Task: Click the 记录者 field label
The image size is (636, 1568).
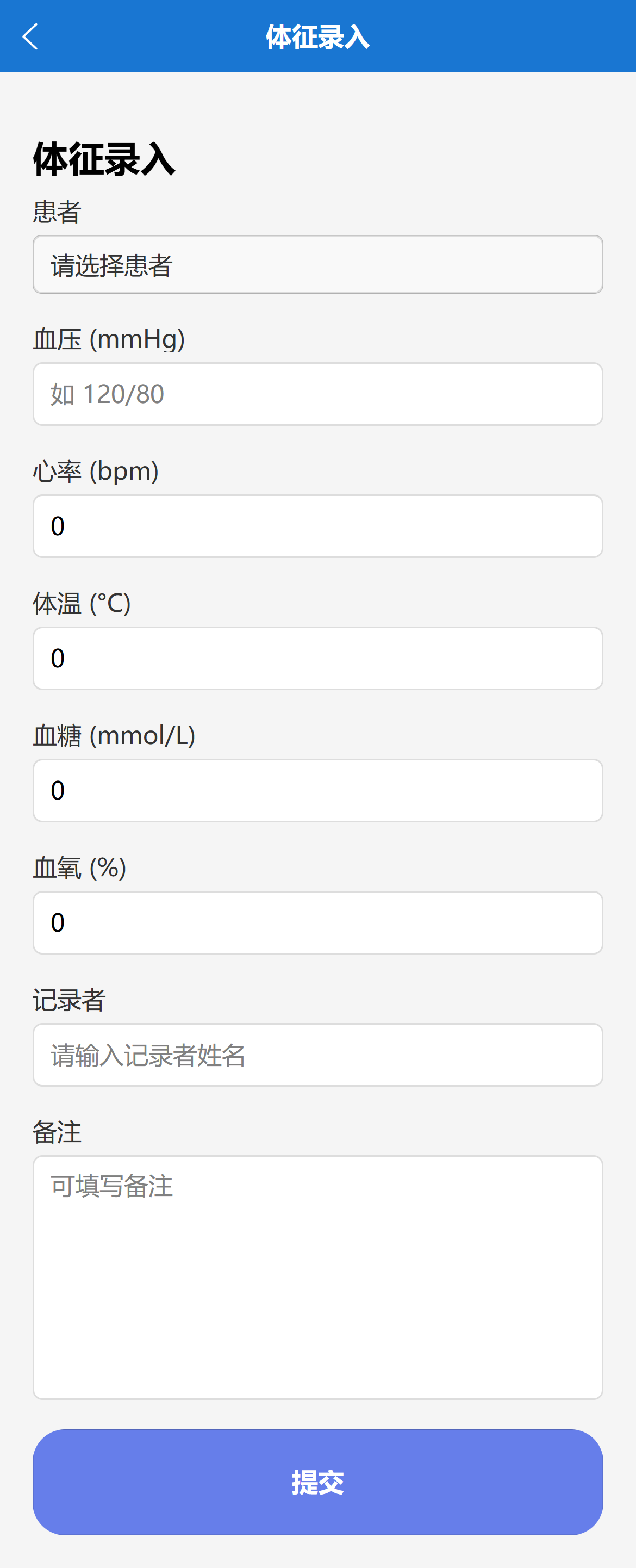Action: point(69,1000)
